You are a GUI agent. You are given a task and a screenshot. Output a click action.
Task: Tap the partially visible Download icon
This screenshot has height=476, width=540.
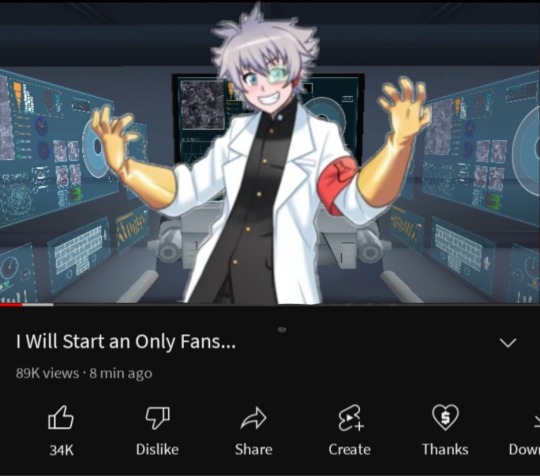click(x=536, y=420)
